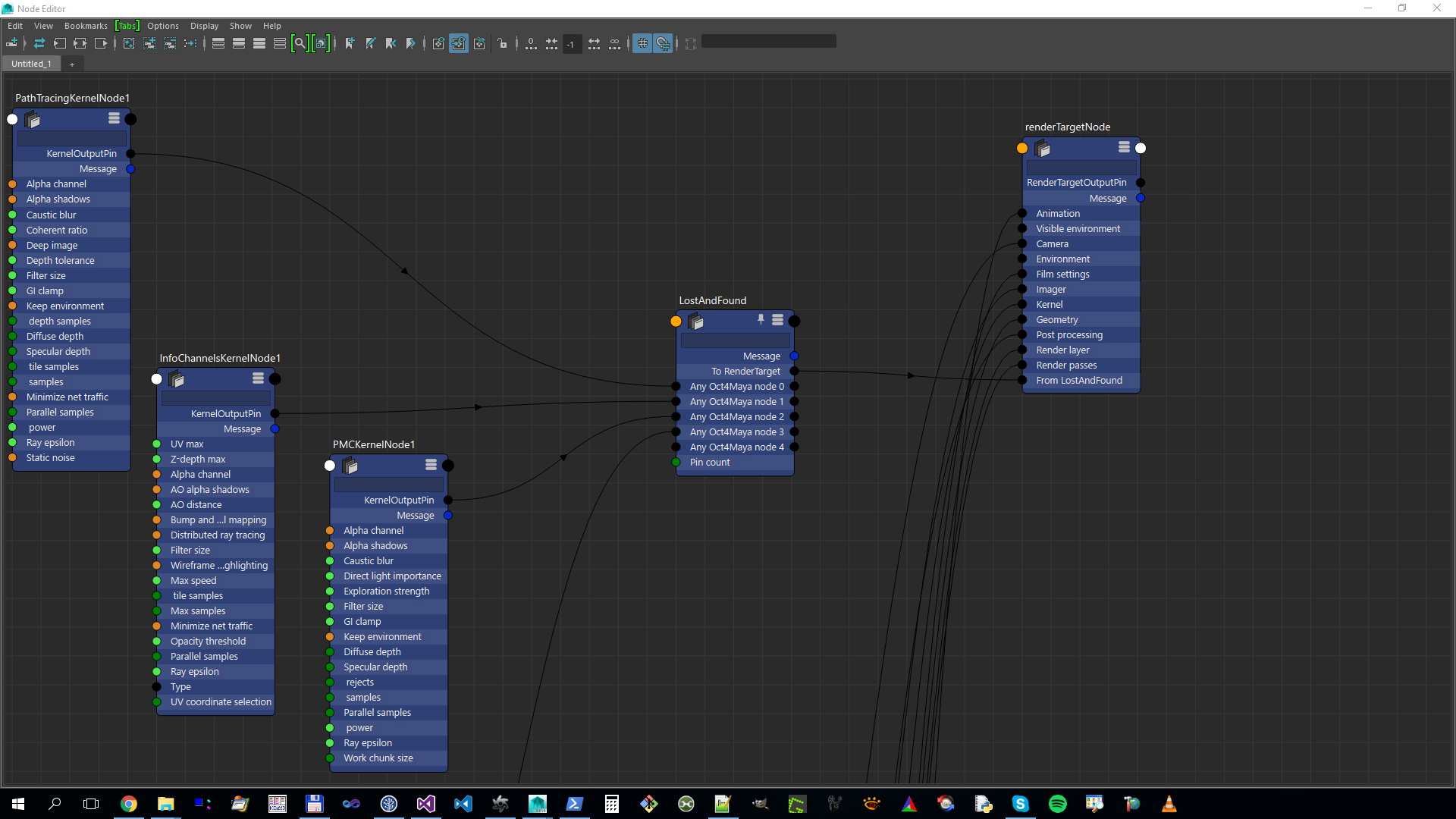The width and height of the screenshot is (1456, 819).
Task: Expand PMCKernelNode1 view mode lines icon
Action: pyautogui.click(x=431, y=464)
